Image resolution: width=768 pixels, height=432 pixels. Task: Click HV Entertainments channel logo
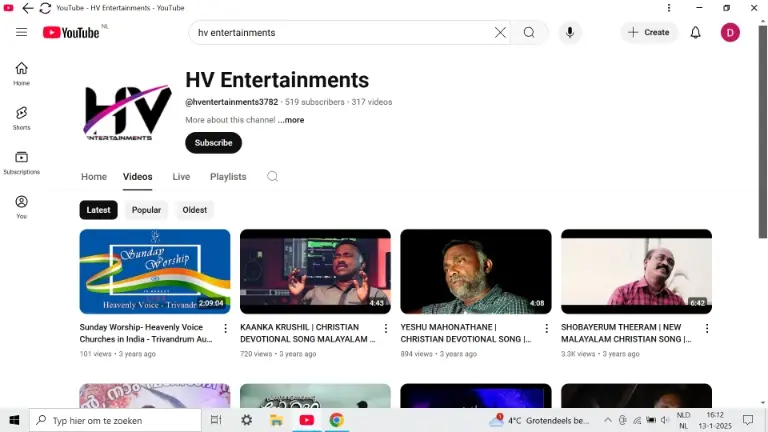click(127, 112)
